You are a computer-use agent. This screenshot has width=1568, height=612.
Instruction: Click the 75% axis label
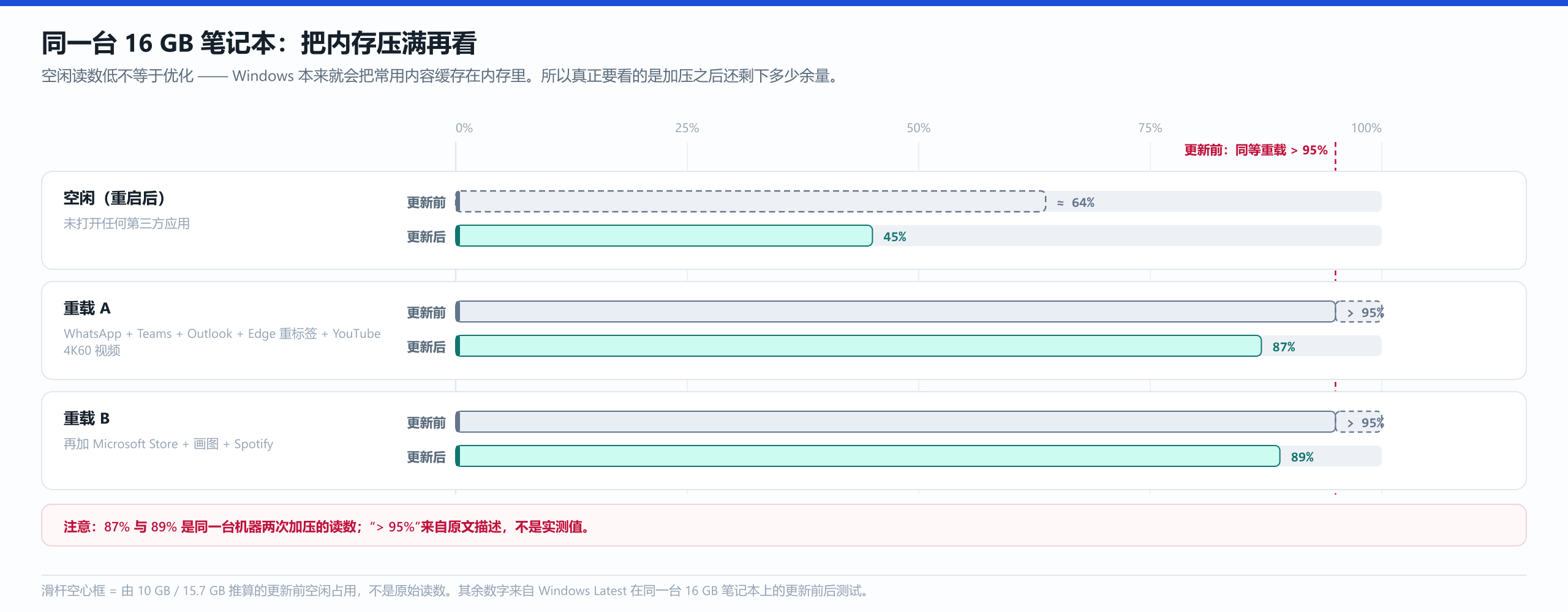[x=1150, y=128]
